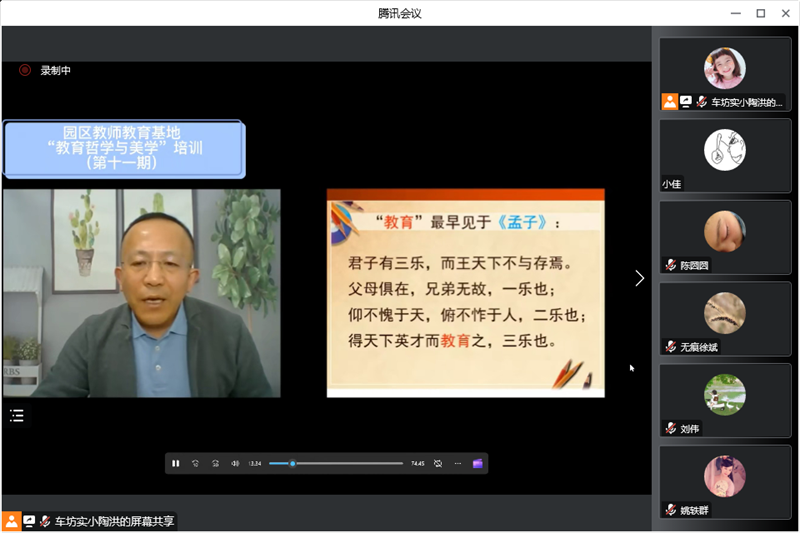
Task: Click orange host icon in top participant tile
Action: point(669,102)
